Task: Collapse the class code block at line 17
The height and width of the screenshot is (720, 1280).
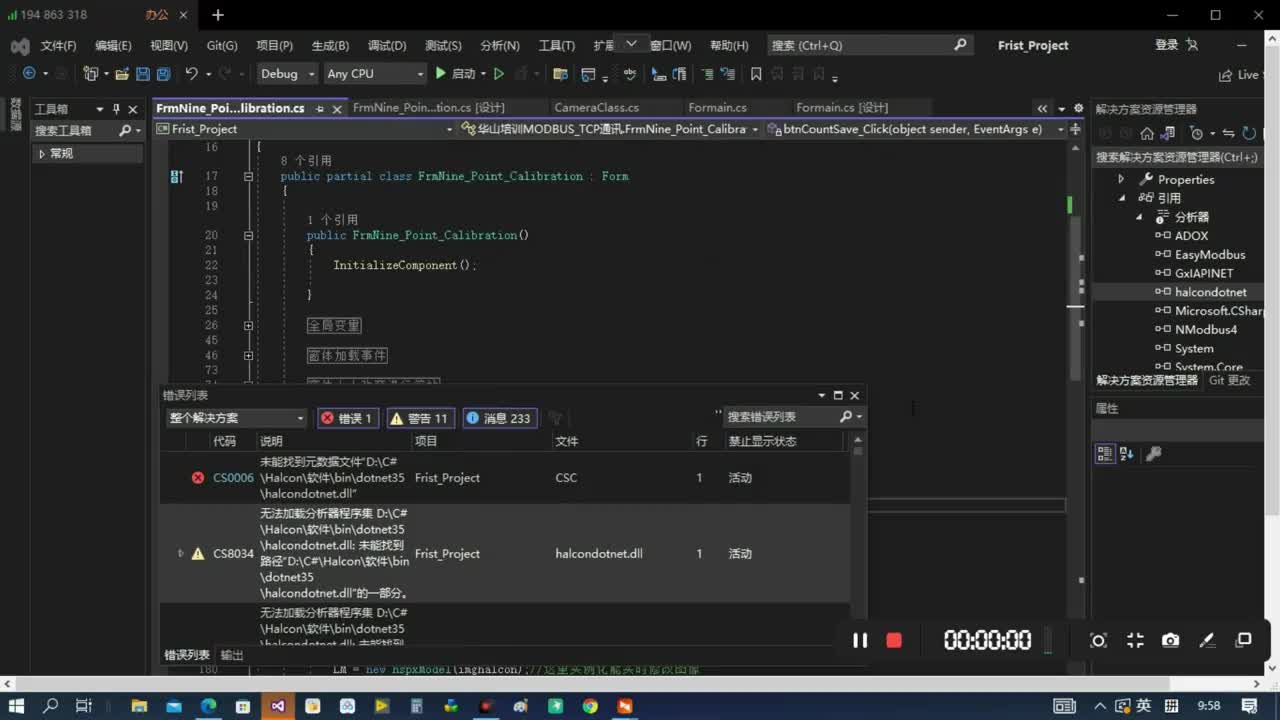Action: pos(248,176)
